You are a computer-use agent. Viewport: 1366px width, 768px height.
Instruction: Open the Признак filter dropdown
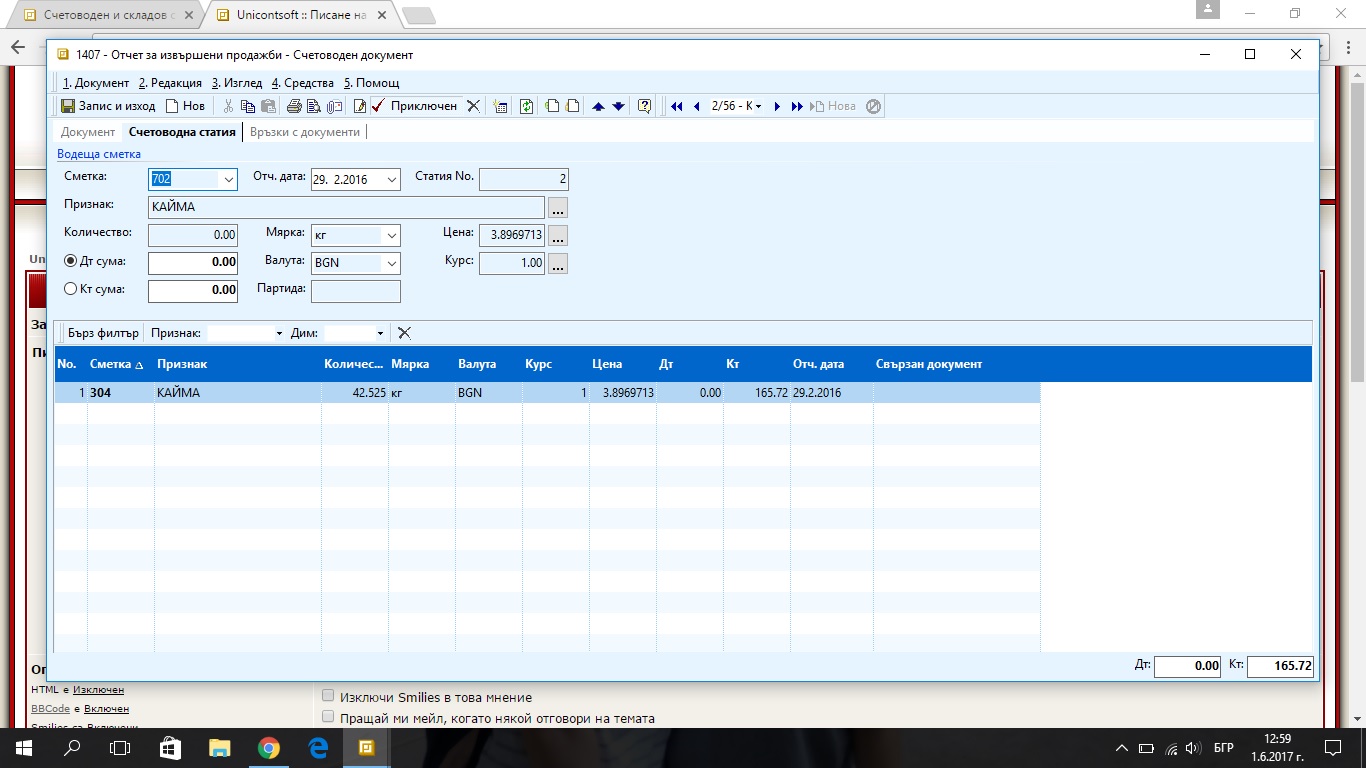click(x=278, y=333)
